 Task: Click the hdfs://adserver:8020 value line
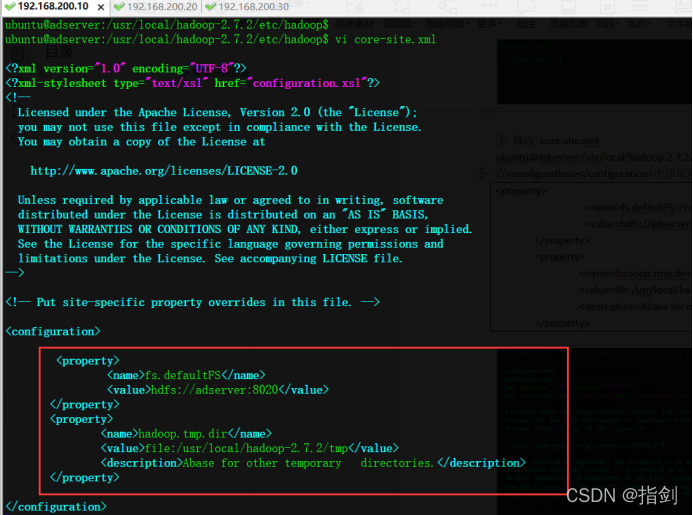pos(218,390)
